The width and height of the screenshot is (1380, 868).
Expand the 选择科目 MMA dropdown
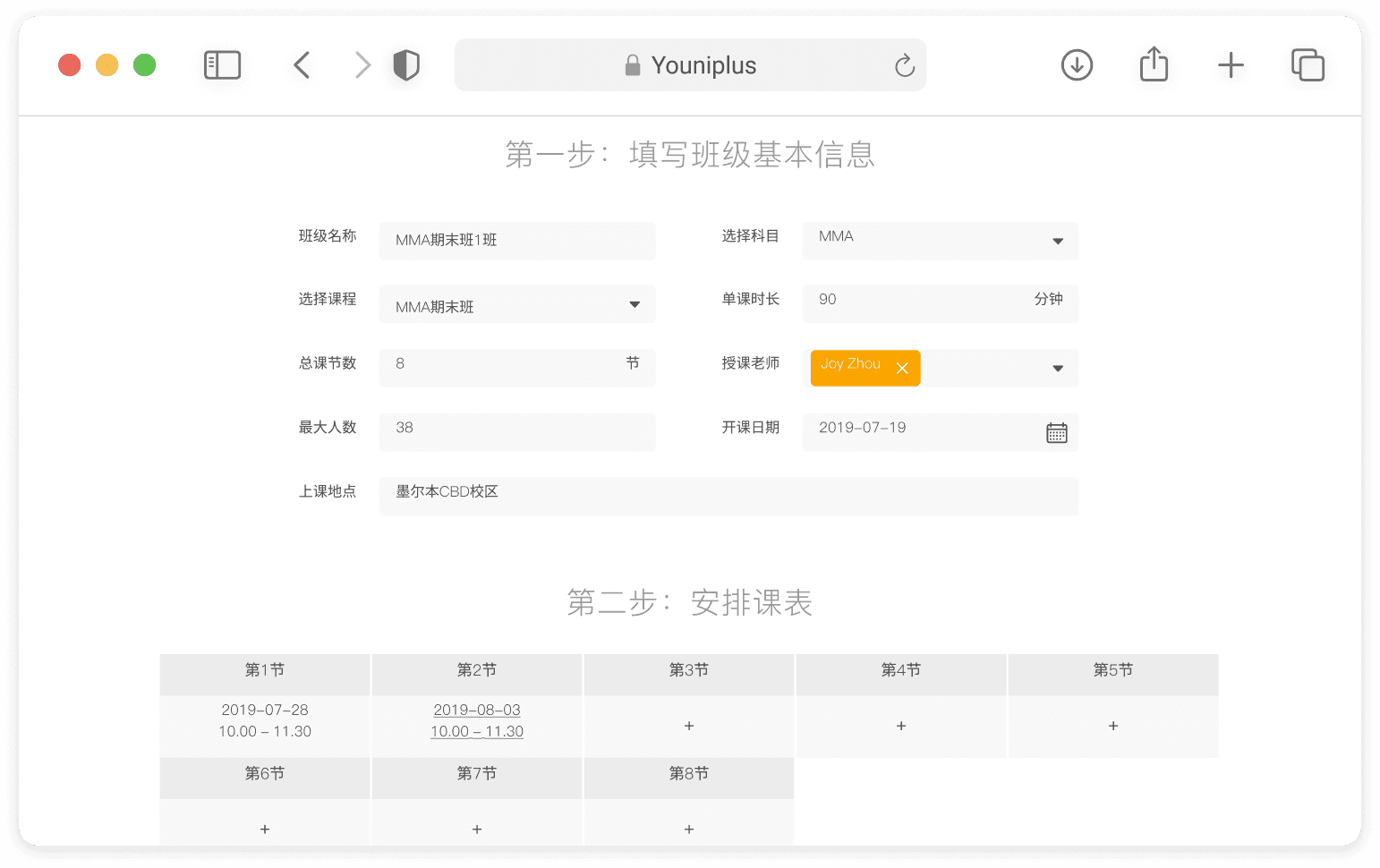[x=1058, y=242]
